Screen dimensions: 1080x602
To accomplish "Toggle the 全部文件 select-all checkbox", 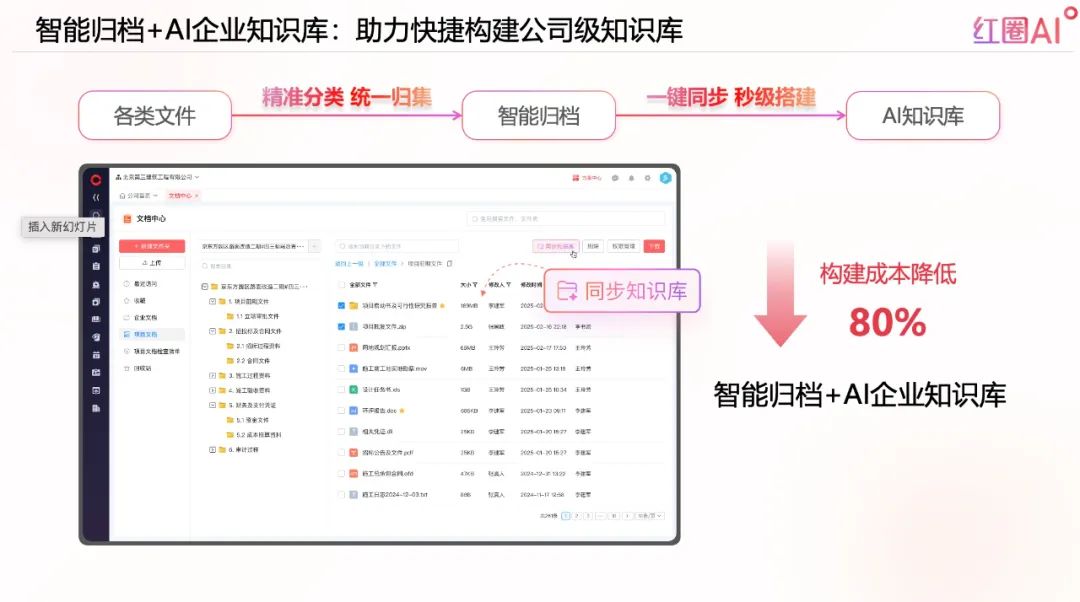I will click(341, 284).
